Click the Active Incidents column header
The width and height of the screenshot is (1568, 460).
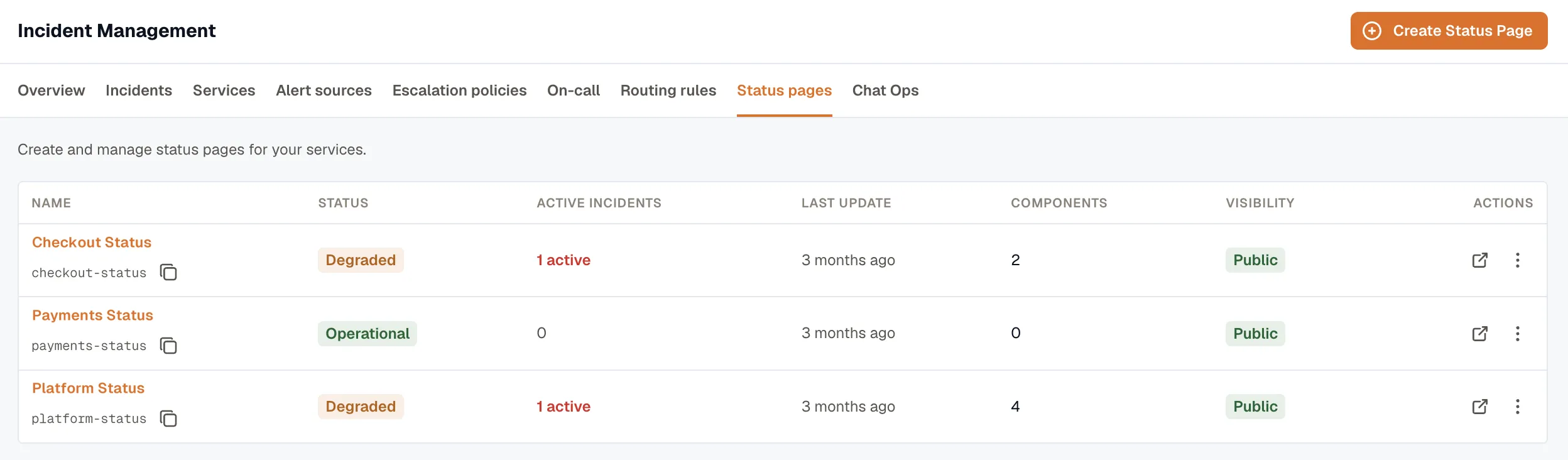pyautogui.click(x=599, y=203)
